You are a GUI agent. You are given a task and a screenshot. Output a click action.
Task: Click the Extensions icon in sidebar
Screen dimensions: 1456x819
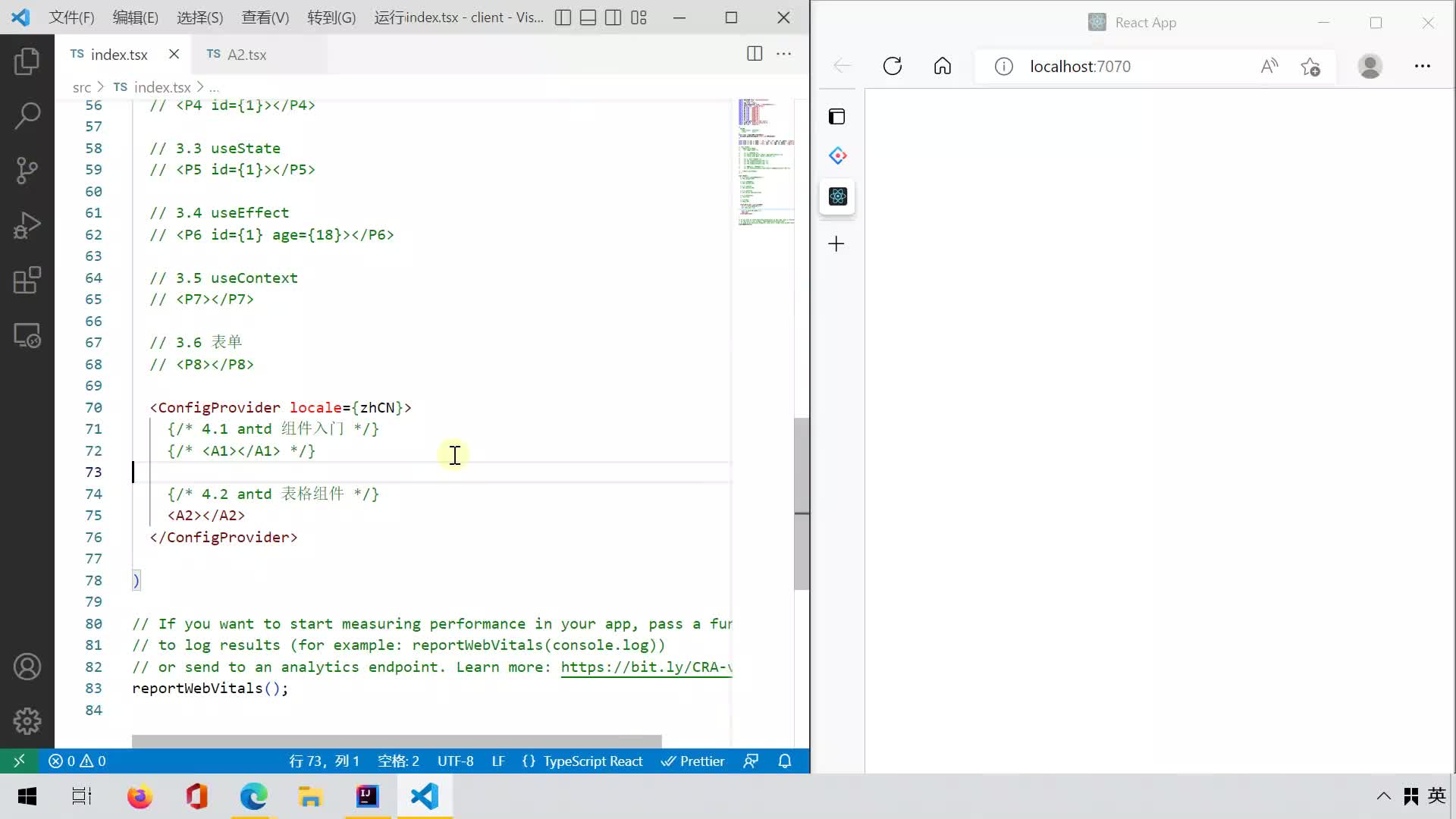(x=27, y=280)
